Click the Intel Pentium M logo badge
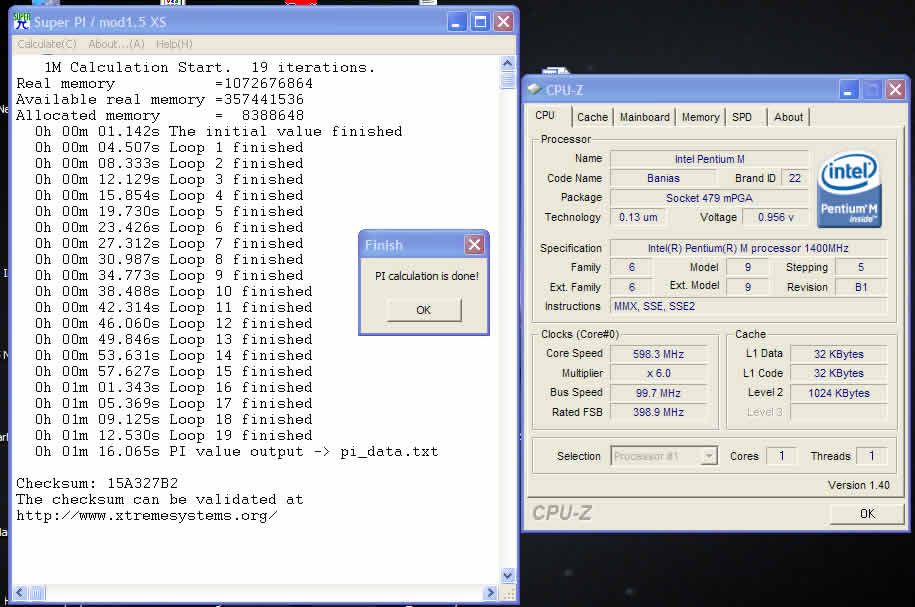The height and width of the screenshot is (607, 915). pos(850,190)
